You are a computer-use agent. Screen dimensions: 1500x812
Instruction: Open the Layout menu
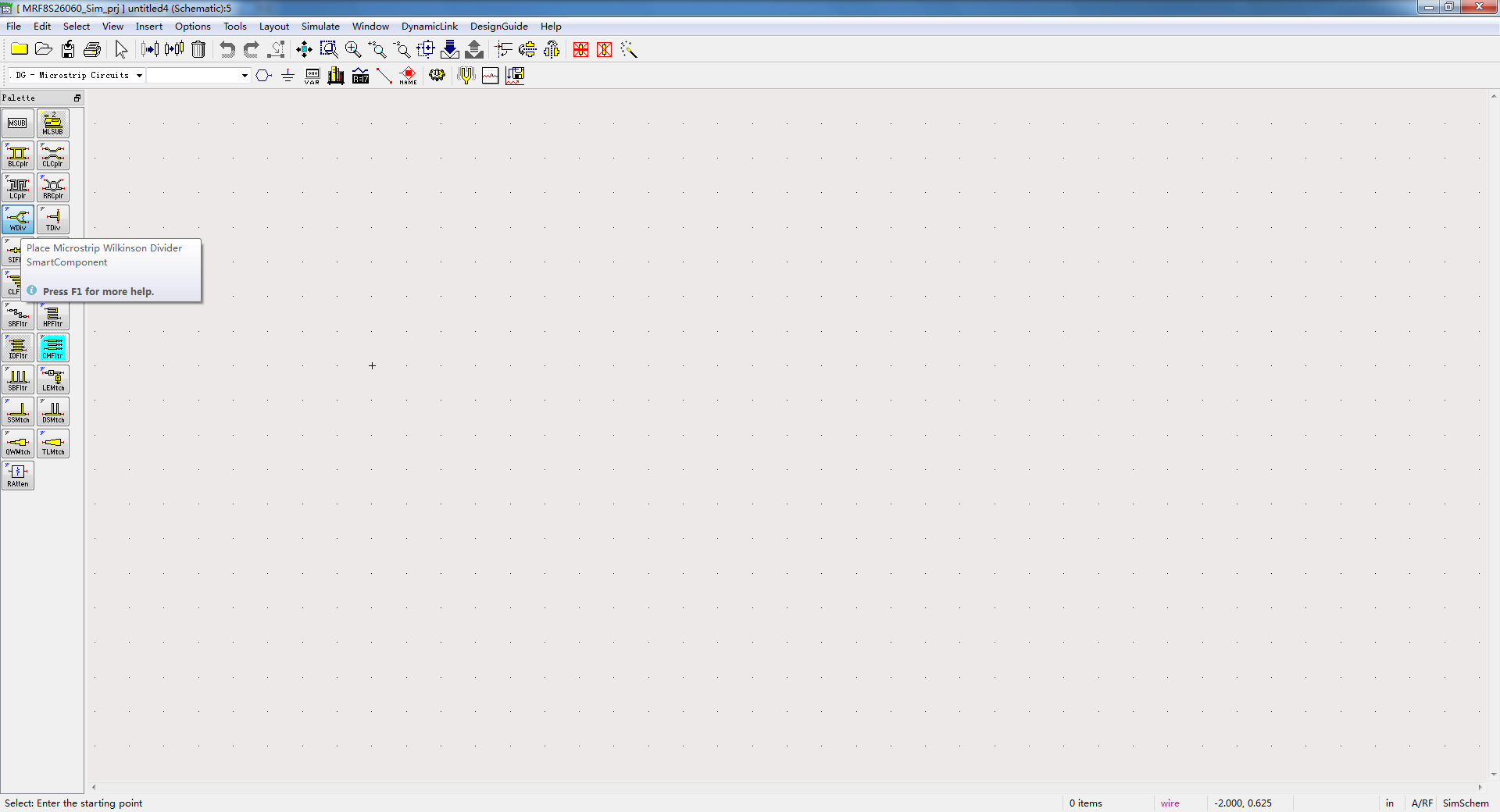click(x=274, y=27)
